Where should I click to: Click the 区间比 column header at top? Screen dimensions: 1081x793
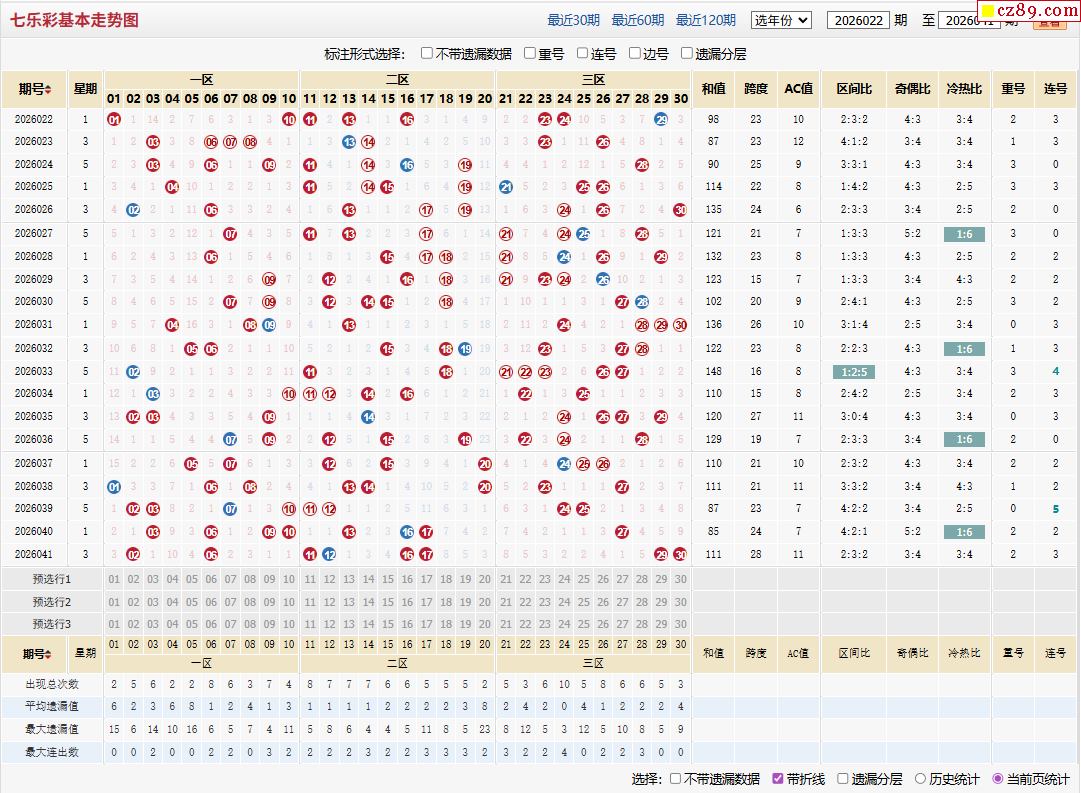pyautogui.click(x=853, y=89)
